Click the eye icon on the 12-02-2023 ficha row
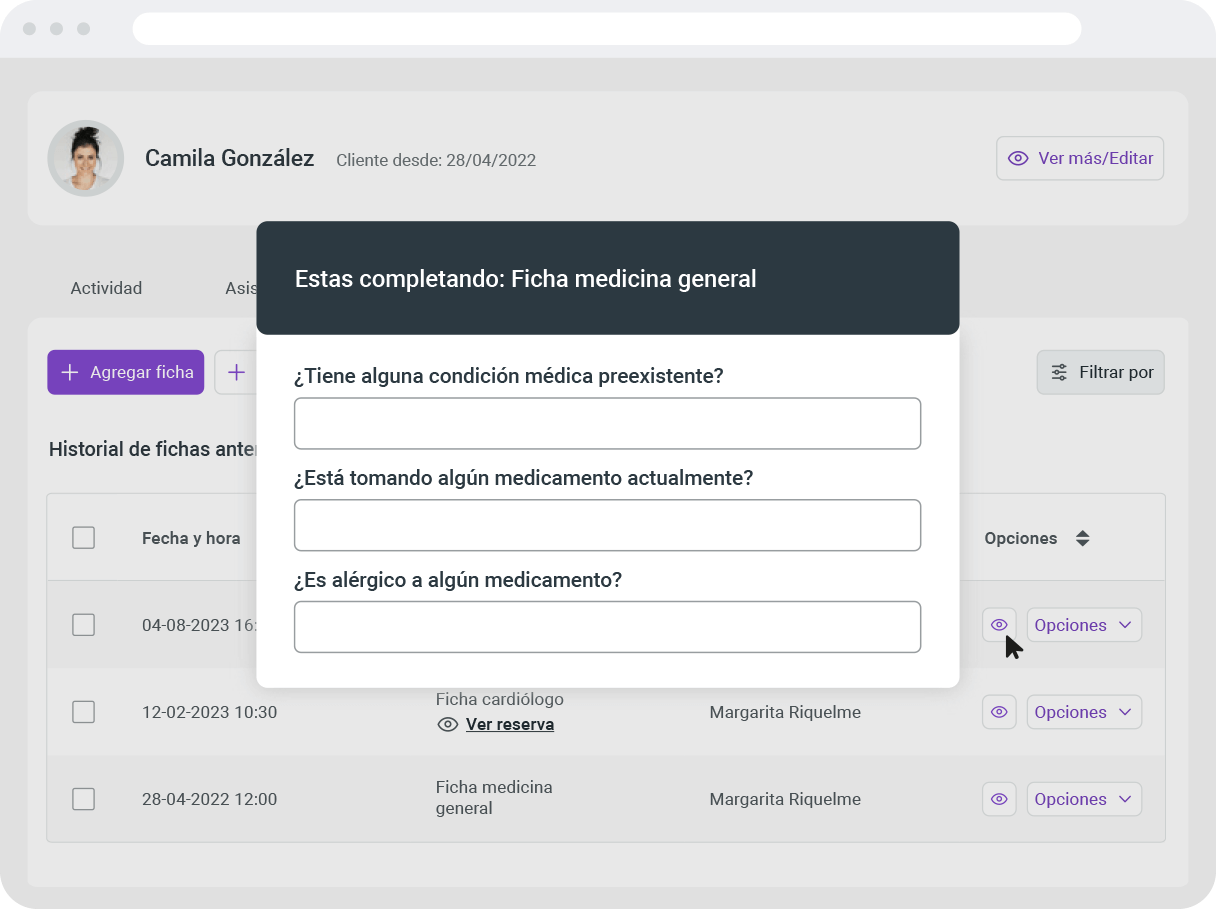1216x909 pixels. [998, 711]
